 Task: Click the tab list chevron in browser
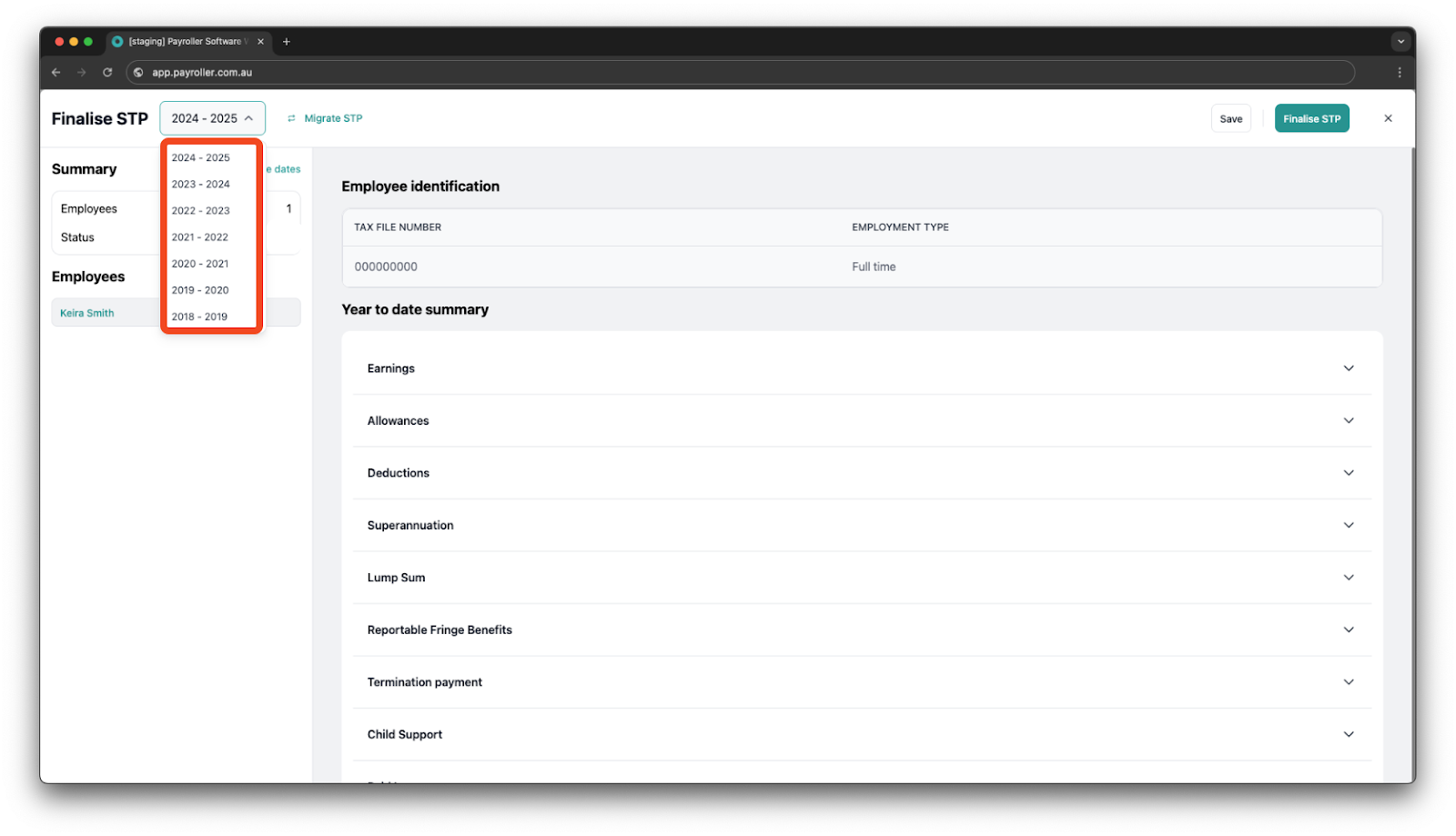pos(1400,42)
